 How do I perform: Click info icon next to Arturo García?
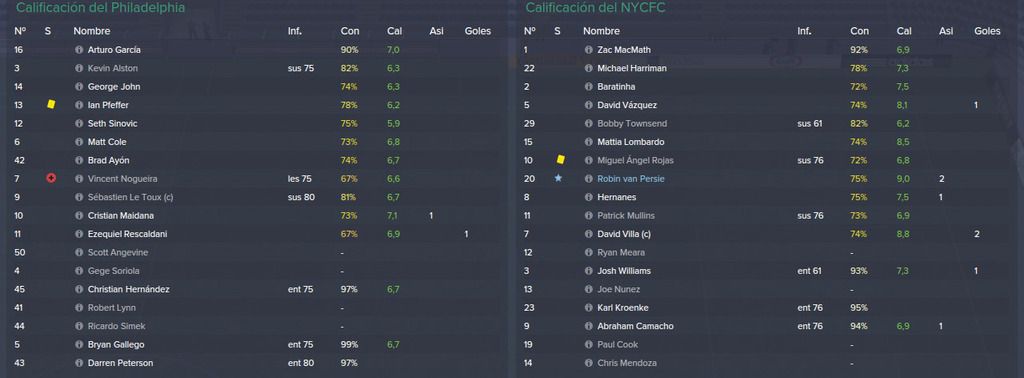pos(79,50)
